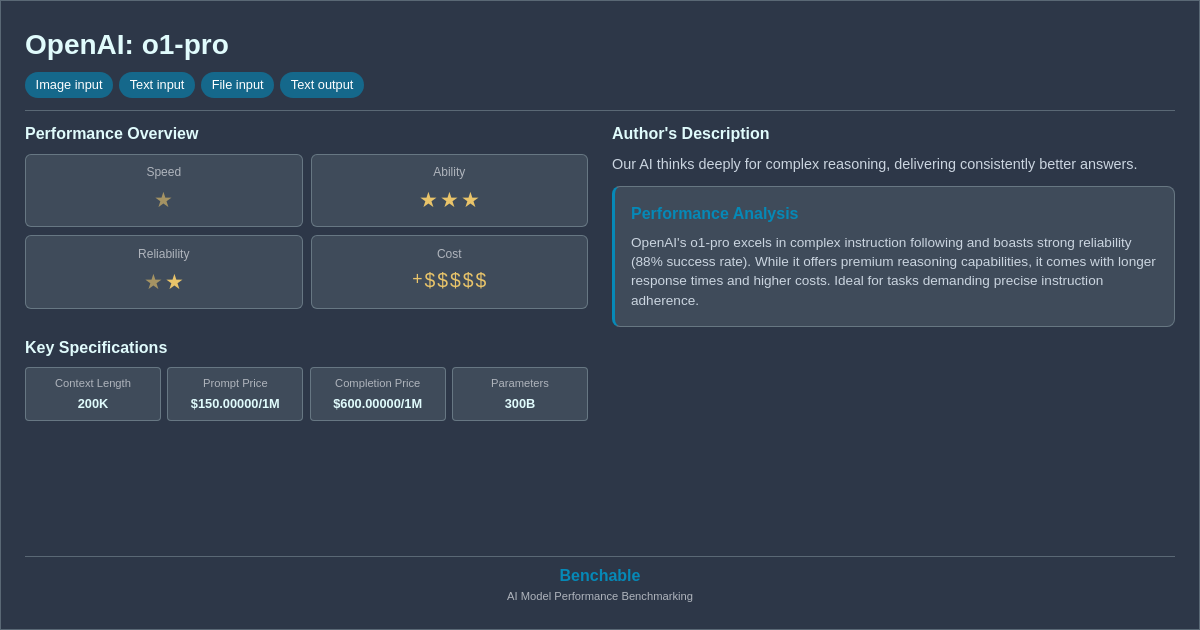Click the OpenAI: o1-pro title
The height and width of the screenshot is (630, 1200).
click(128, 44)
